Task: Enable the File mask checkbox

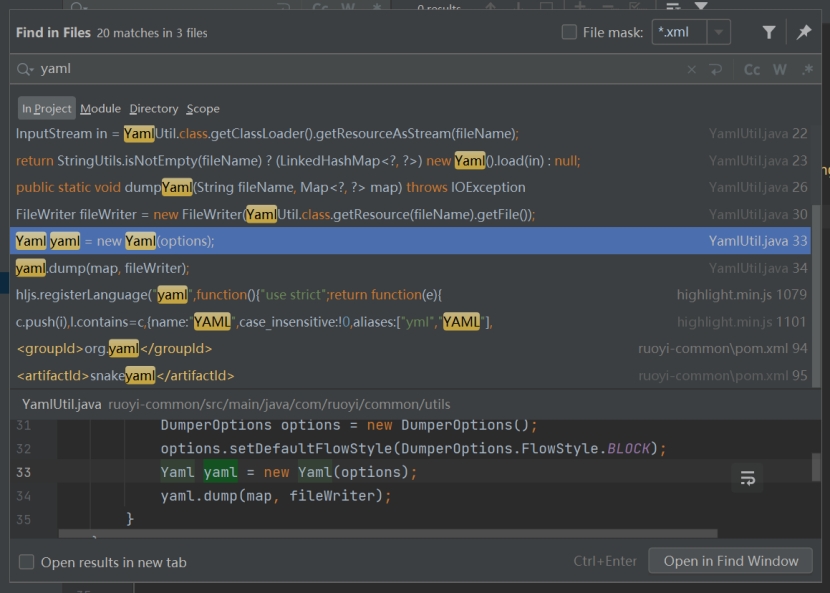Action: tap(569, 33)
